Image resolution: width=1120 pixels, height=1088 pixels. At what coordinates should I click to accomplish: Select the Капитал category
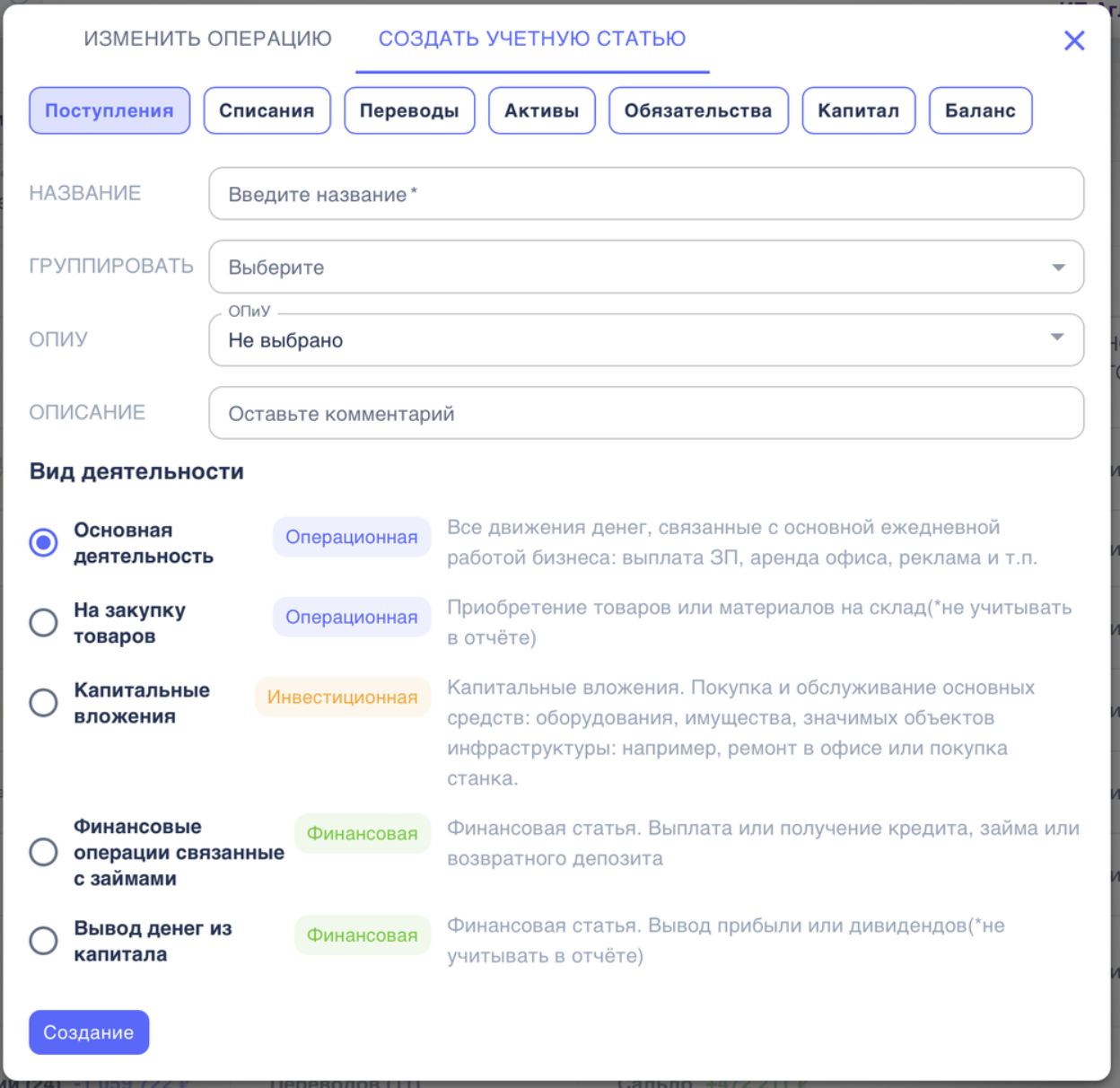coord(858,110)
